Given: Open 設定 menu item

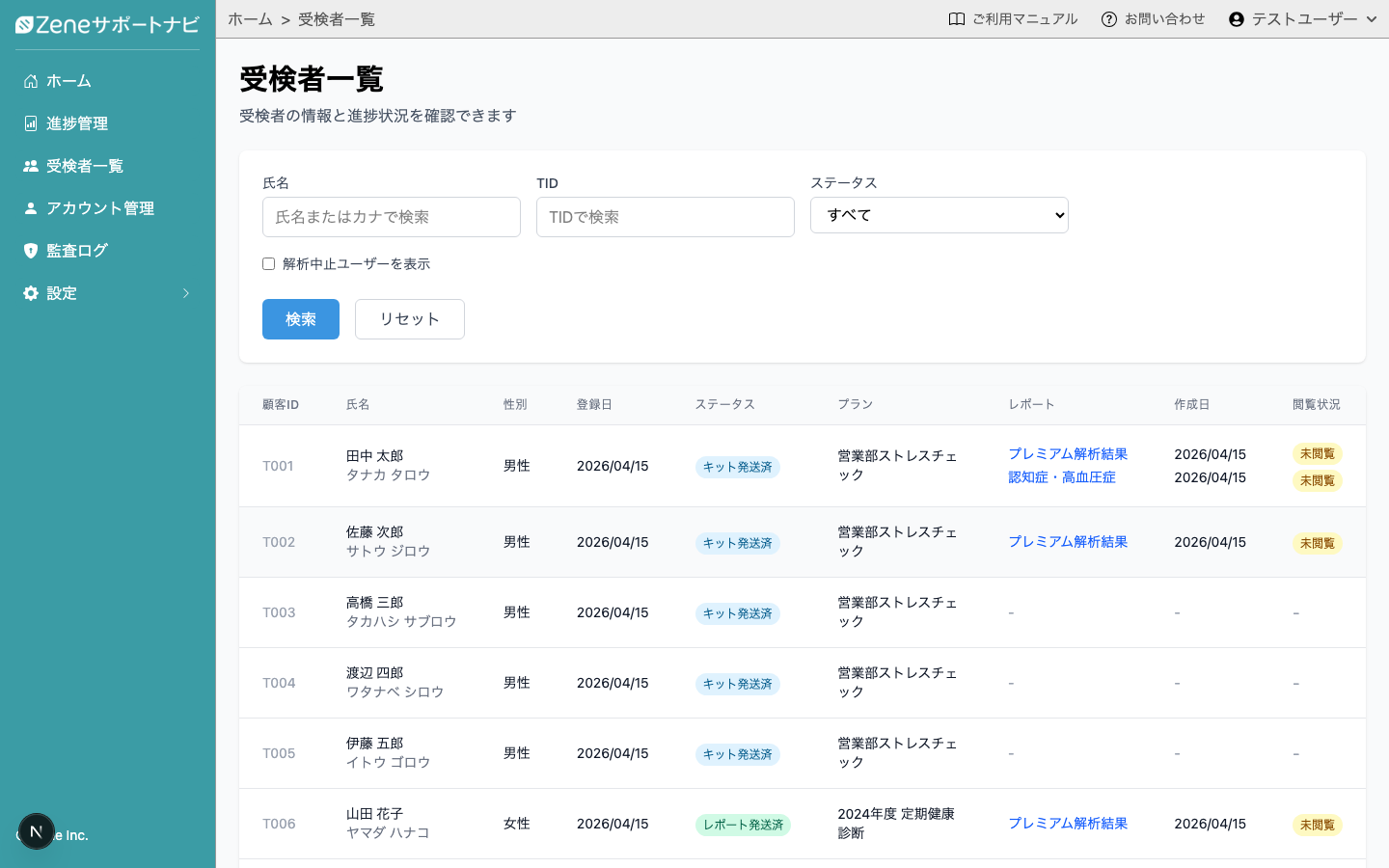Looking at the screenshot, I should (x=107, y=293).
